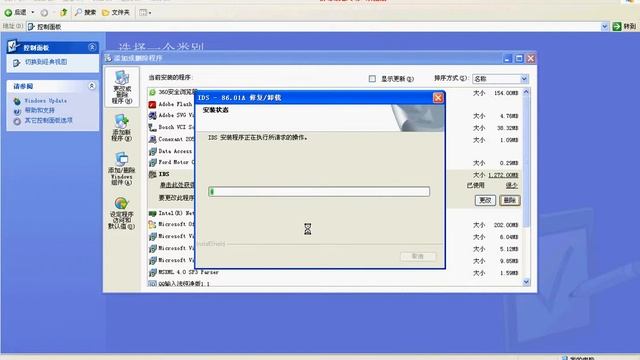Close the 添加或删除程序 window

[x=530, y=58]
